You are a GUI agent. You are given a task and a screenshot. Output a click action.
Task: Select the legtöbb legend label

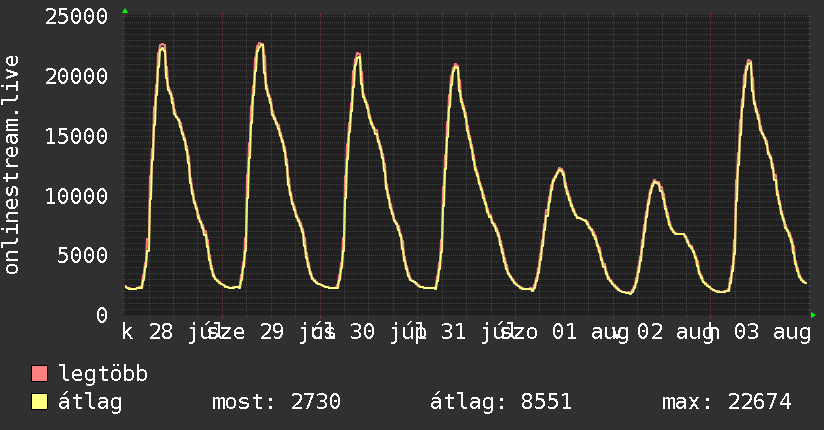click(103, 374)
